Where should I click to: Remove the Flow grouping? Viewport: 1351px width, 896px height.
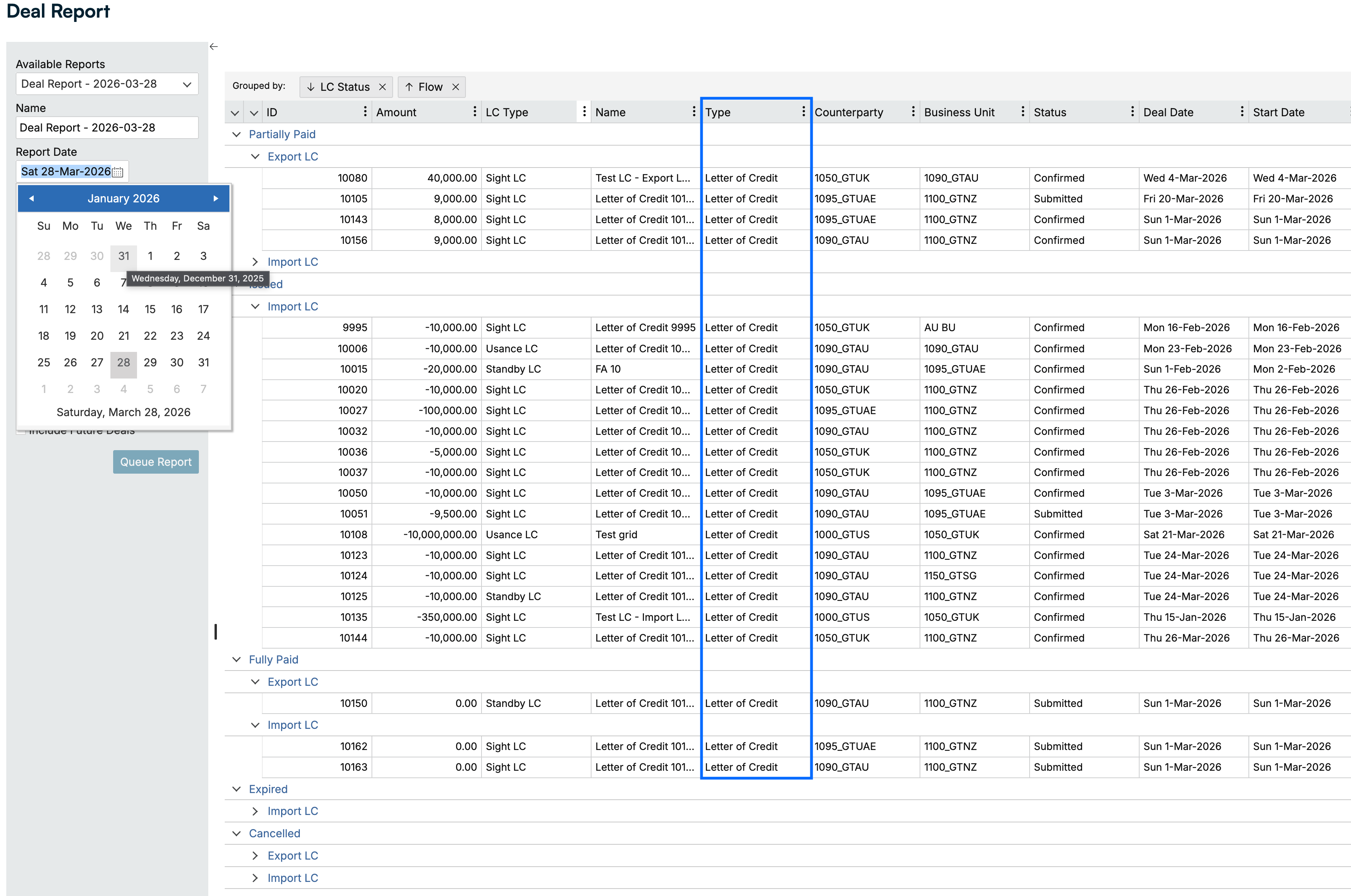pos(455,87)
